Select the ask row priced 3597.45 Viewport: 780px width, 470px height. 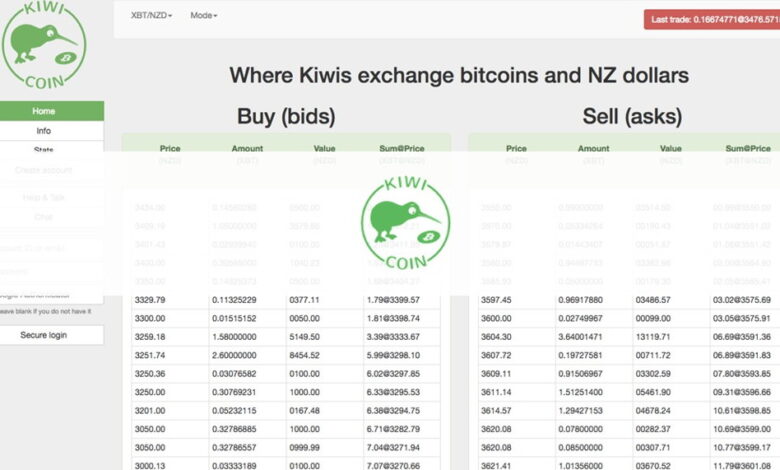[629, 300]
